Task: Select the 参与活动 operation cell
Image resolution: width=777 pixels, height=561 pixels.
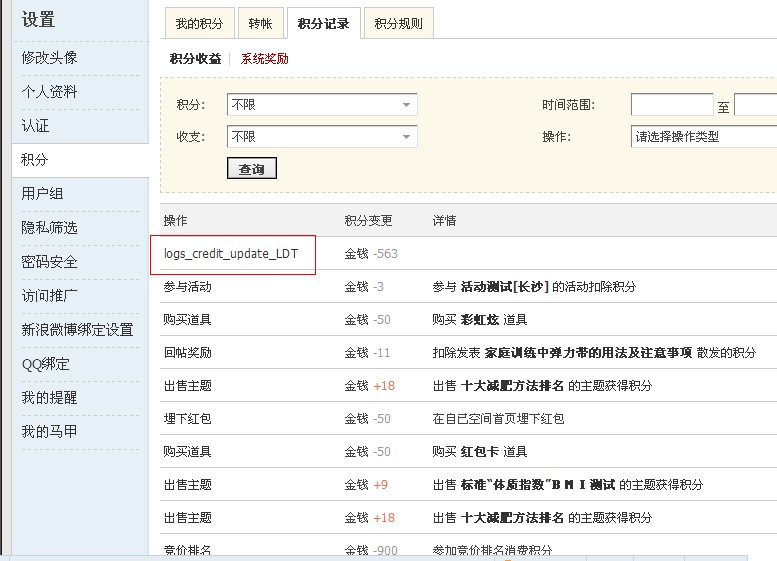Action: point(188,287)
